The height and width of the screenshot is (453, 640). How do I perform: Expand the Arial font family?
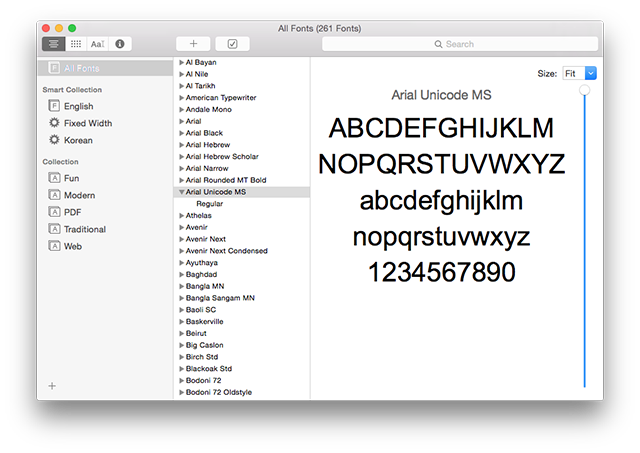181,121
